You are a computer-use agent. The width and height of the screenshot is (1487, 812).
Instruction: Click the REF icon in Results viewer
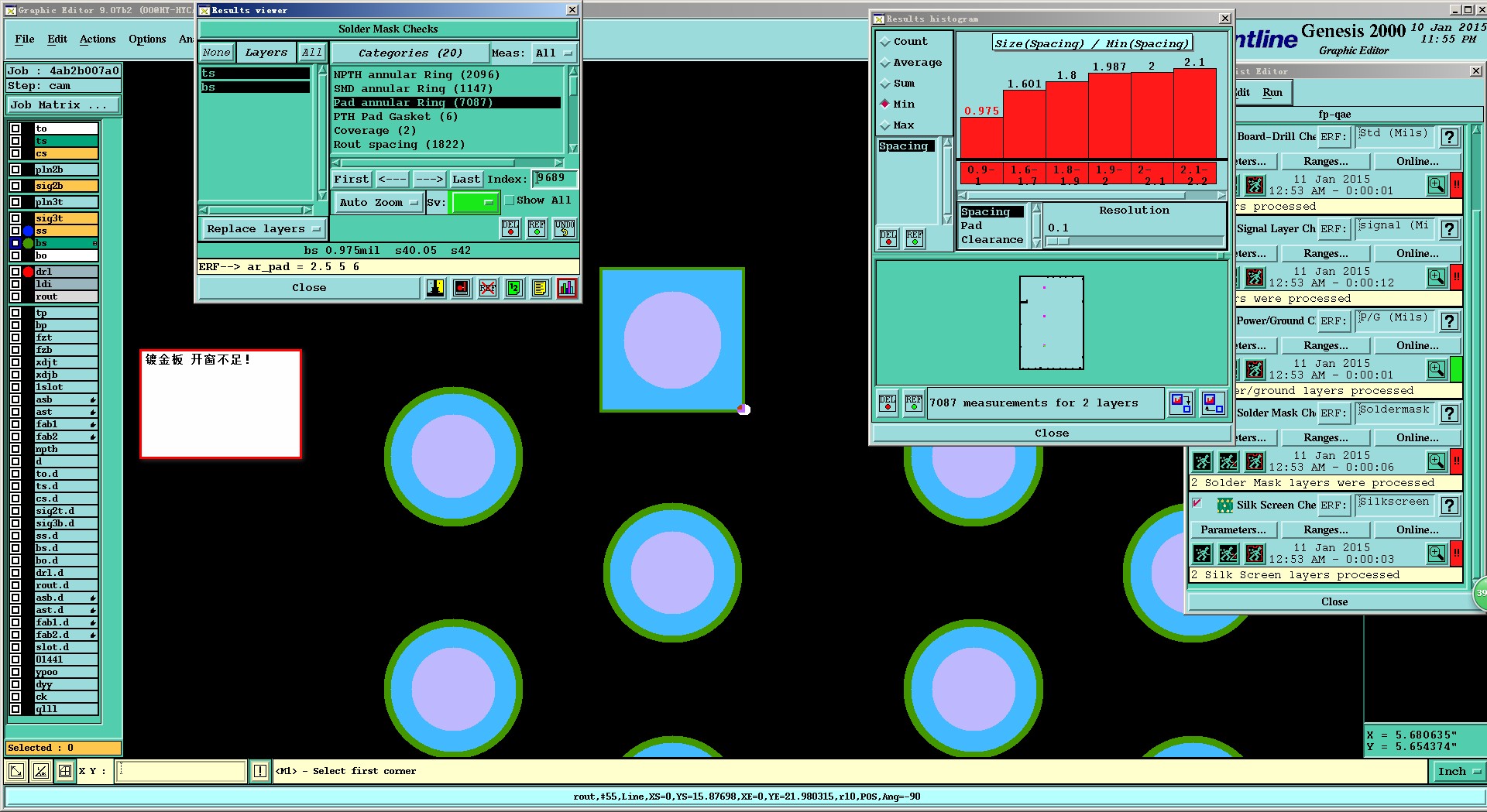coord(537,228)
